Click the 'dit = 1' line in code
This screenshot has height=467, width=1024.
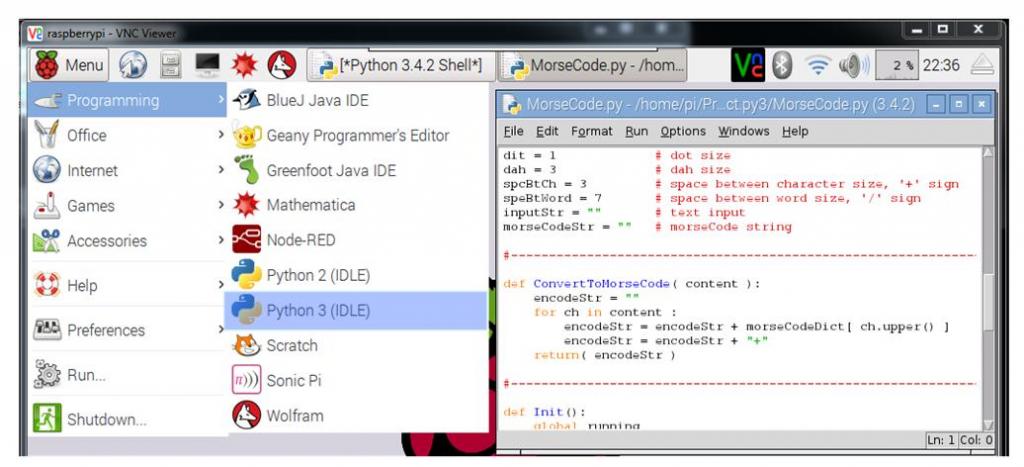530,155
